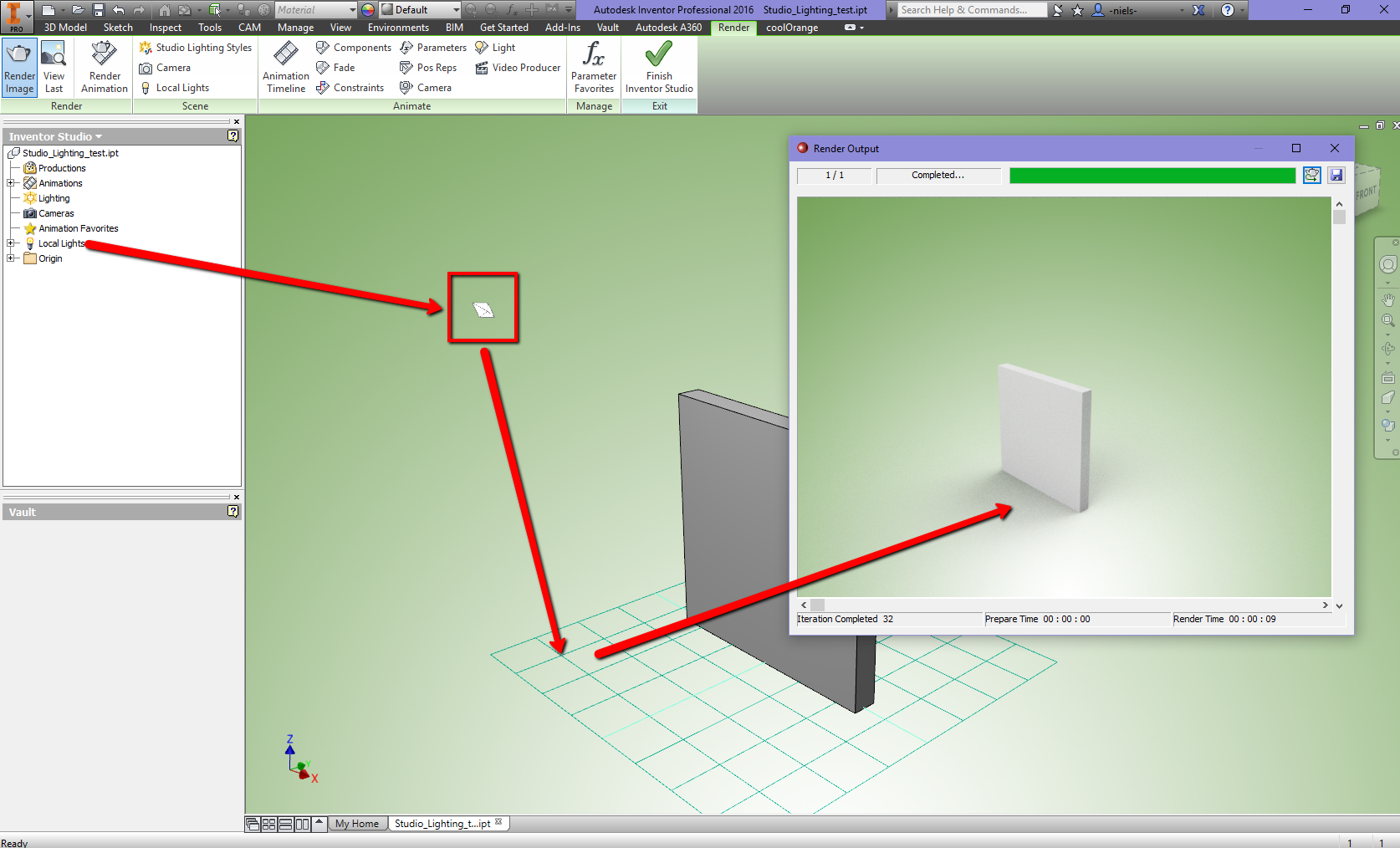The image size is (1400, 848).
Task: Click the save icon in Render Output
Action: (x=1336, y=175)
